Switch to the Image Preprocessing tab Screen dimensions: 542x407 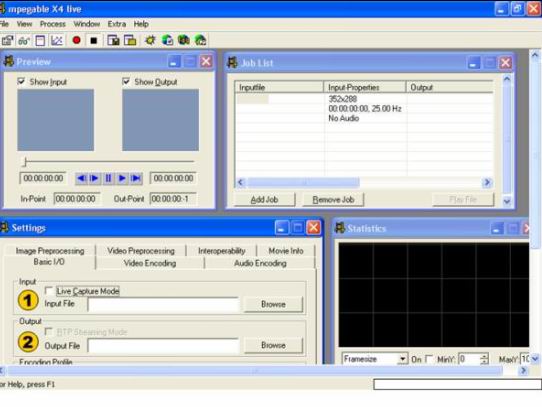pos(50,251)
